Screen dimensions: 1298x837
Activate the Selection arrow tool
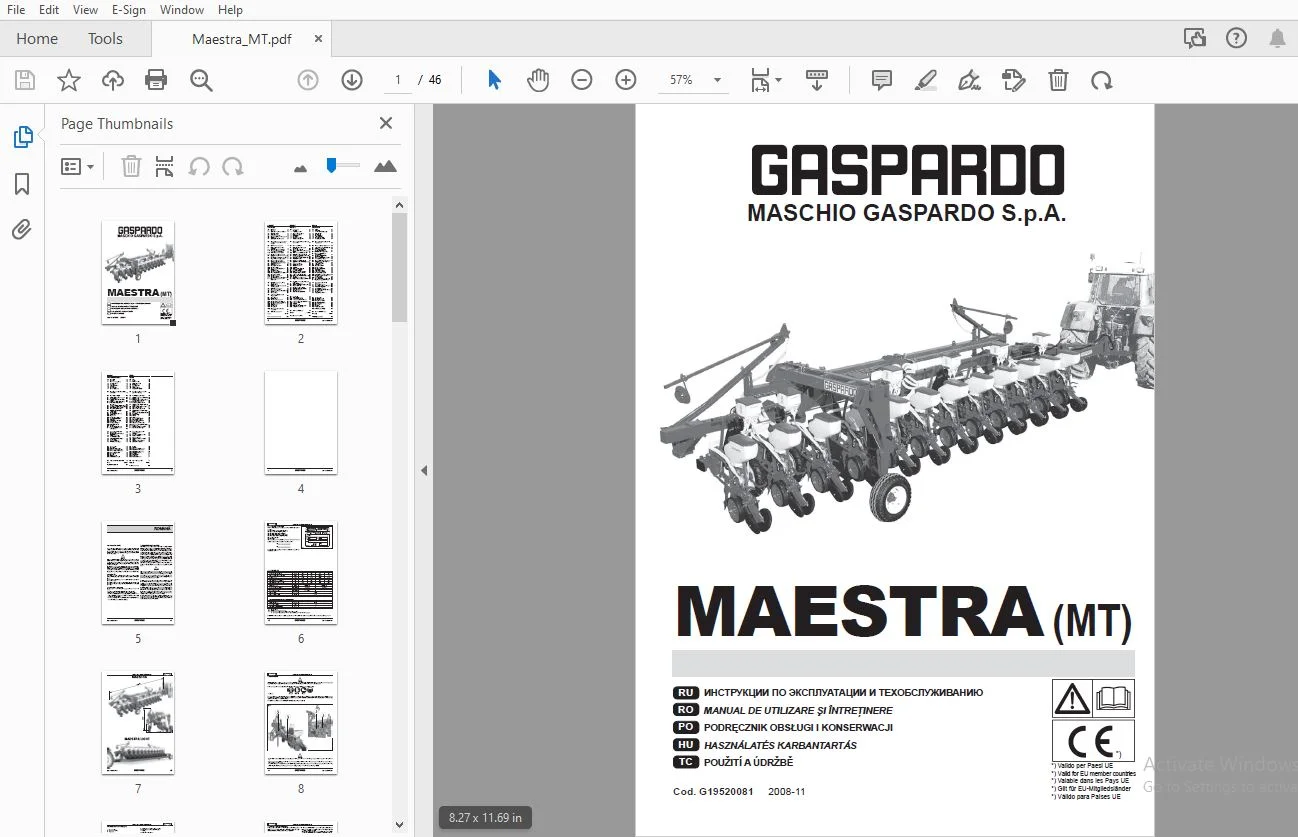(x=494, y=80)
